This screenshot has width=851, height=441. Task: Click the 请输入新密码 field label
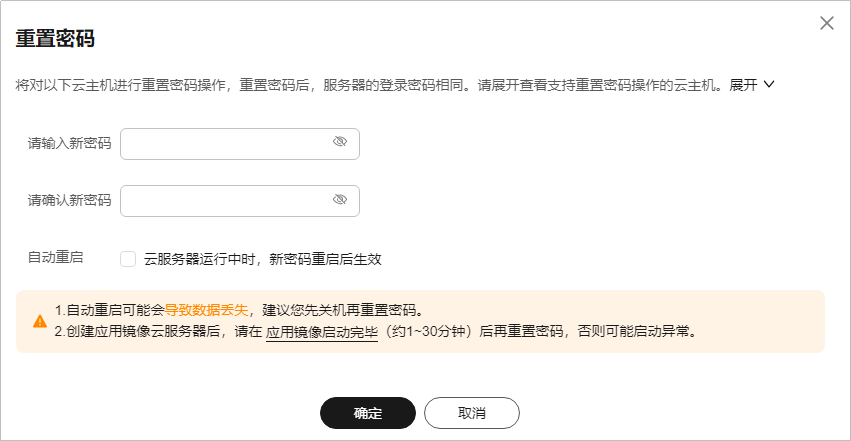(69, 143)
